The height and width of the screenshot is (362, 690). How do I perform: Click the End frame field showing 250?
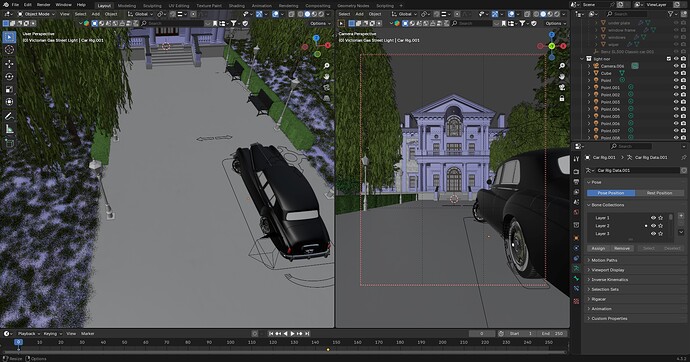pyautogui.click(x=552, y=334)
